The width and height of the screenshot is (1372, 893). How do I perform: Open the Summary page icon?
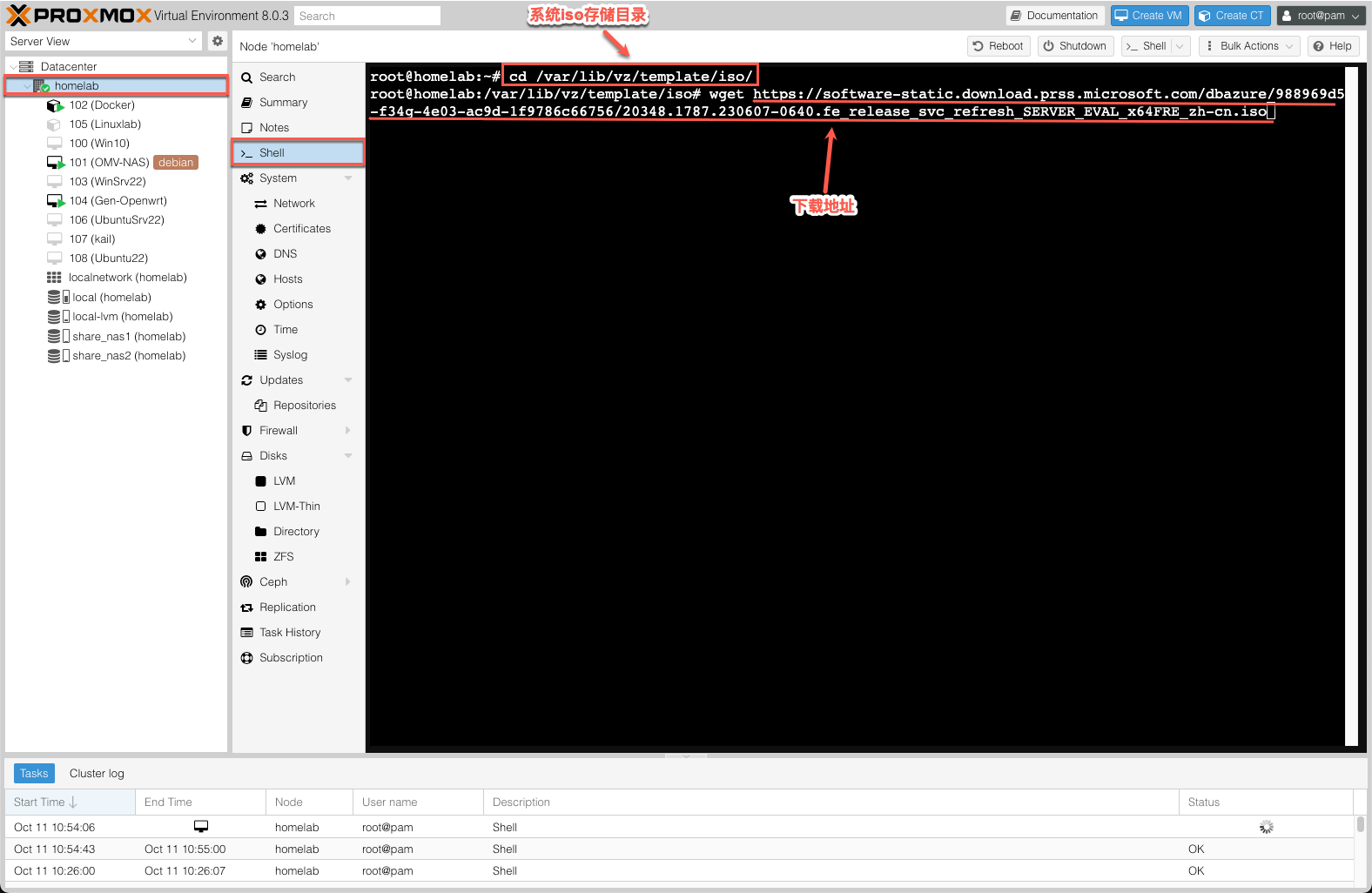[247, 103]
